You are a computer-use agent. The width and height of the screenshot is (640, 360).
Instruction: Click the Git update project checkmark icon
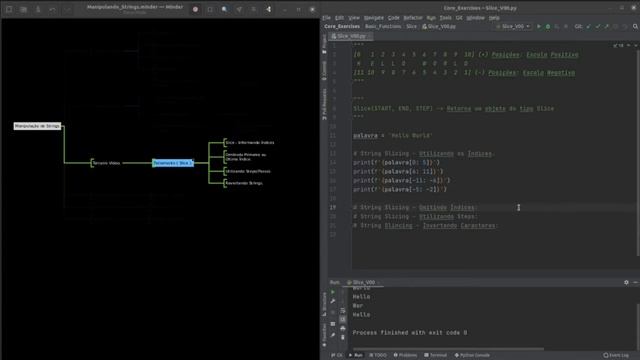589,26
